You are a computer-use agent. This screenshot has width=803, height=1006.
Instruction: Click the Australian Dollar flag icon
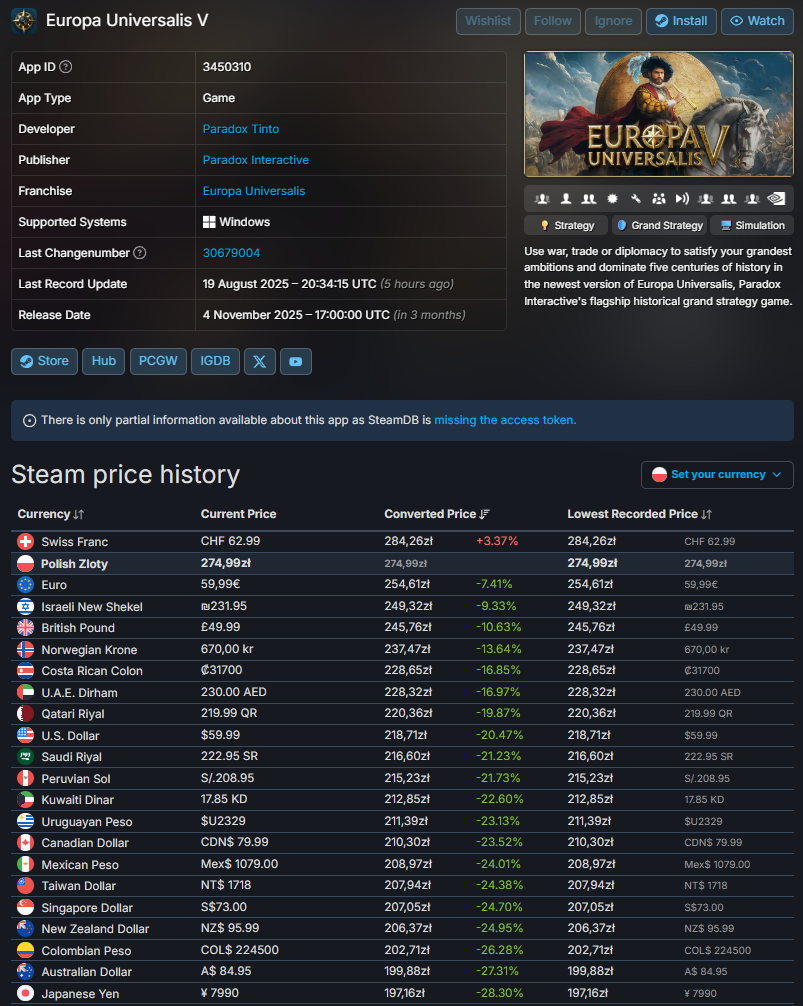point(26,971)
